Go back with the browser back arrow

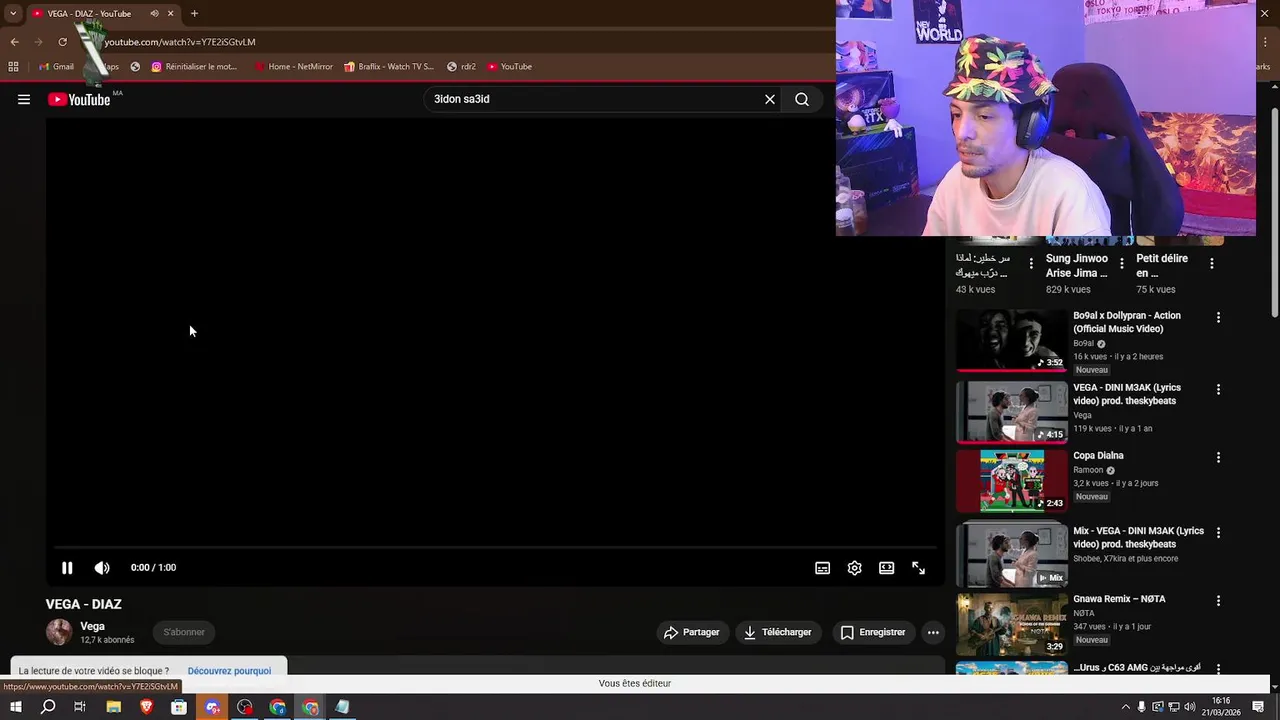pyautogui.click(x=14, y=42)
